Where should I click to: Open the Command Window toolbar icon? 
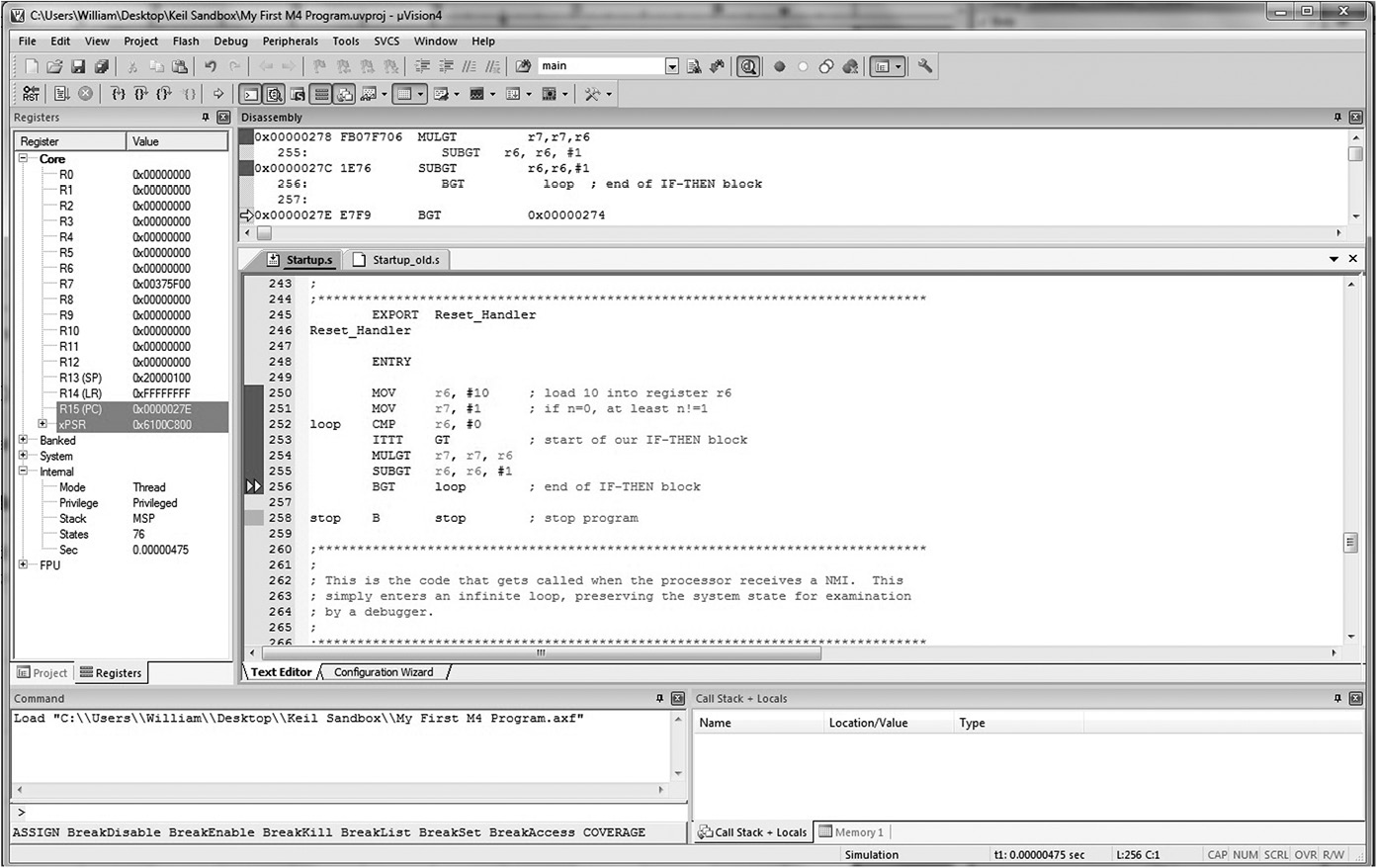249,93
